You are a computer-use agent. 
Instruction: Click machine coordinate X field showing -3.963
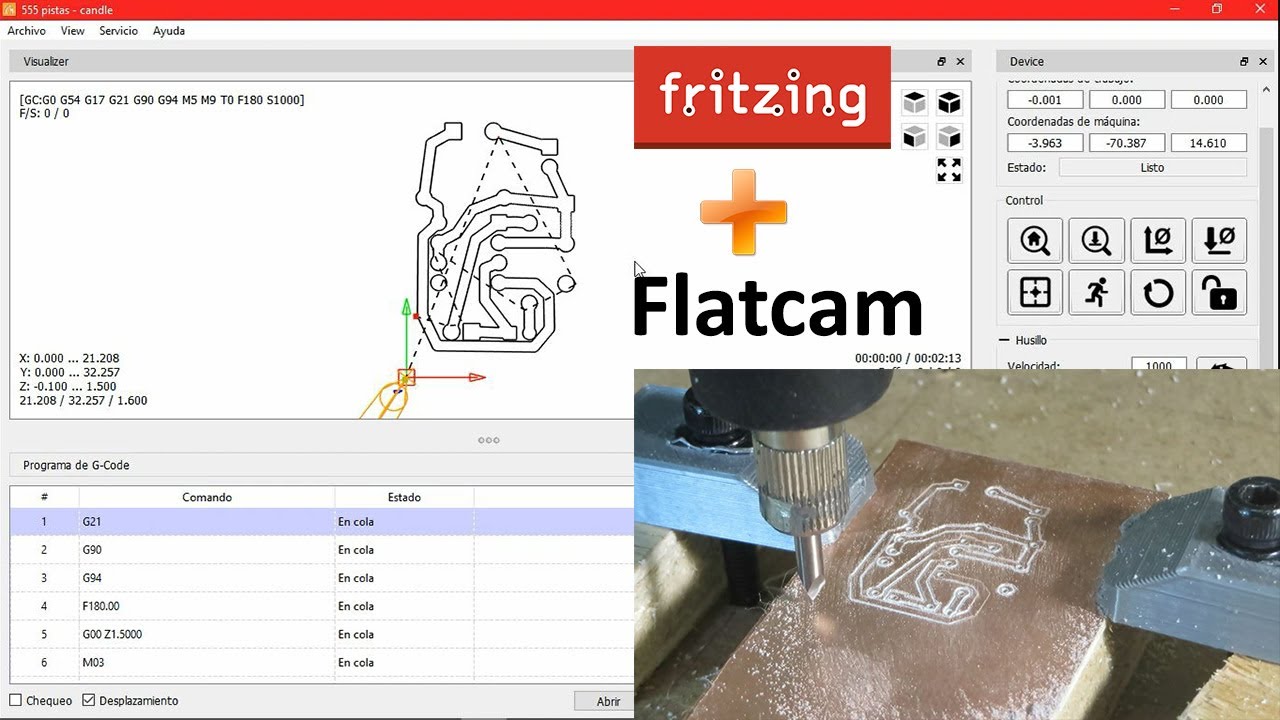pos(1045,143)
